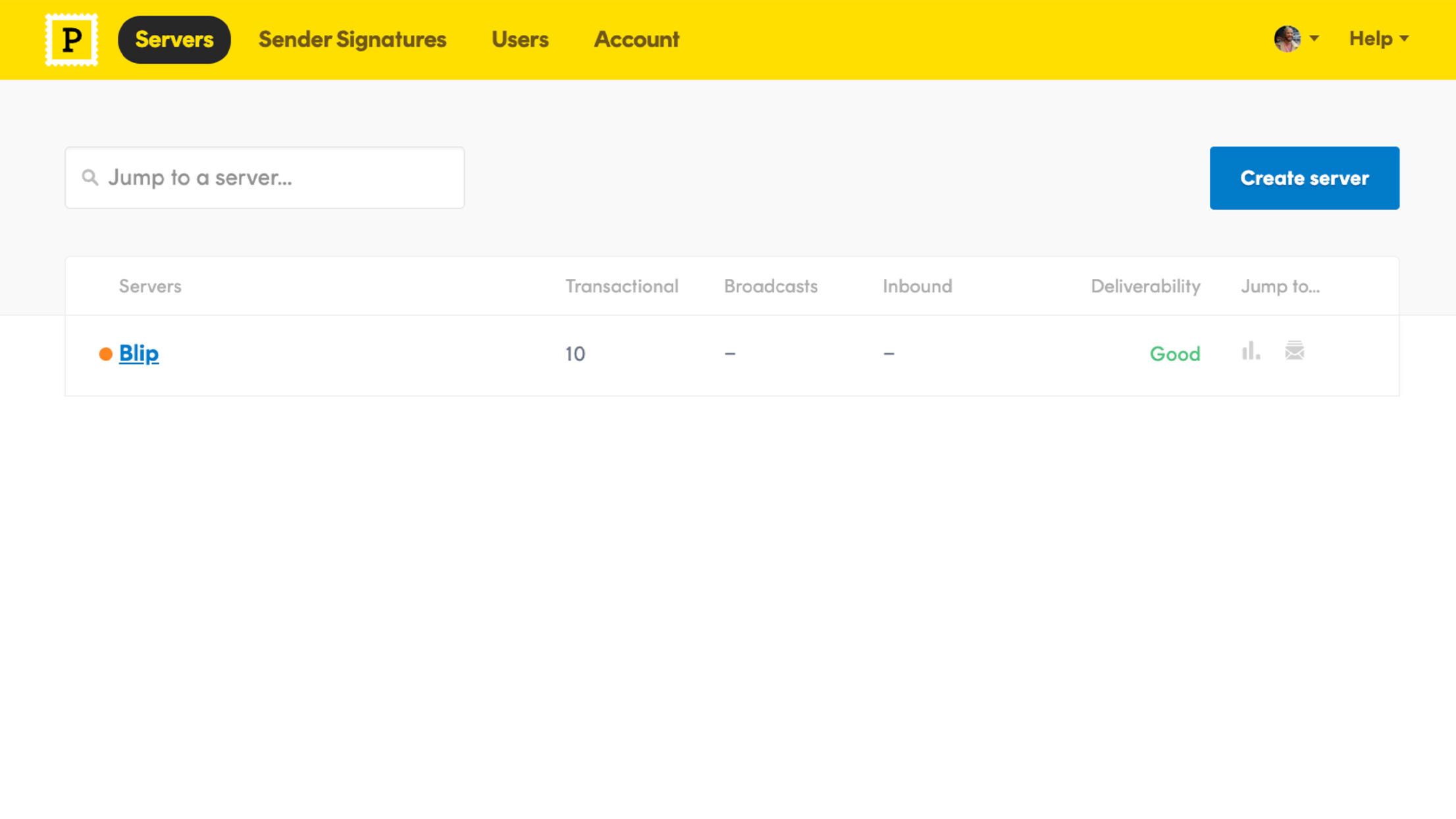This screenshot has height=819, width=1456.
Task: Open statistics chart icon for Blip
Action: (x=1251, y=351)
